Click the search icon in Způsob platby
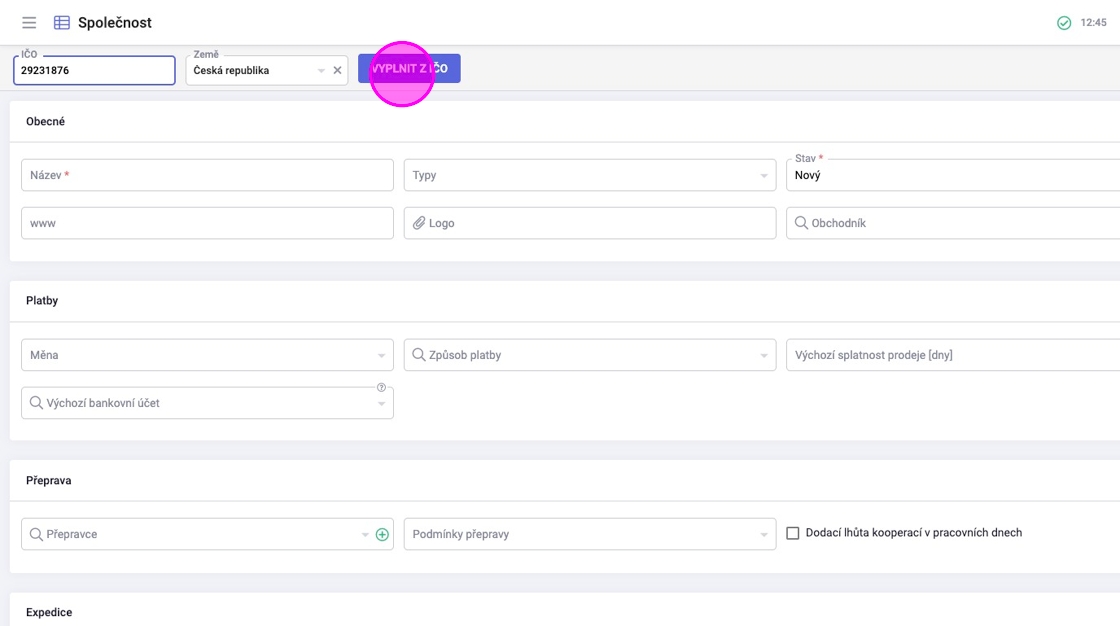The width and height of the screenshot is (1120, 626). tap(419, 355)
